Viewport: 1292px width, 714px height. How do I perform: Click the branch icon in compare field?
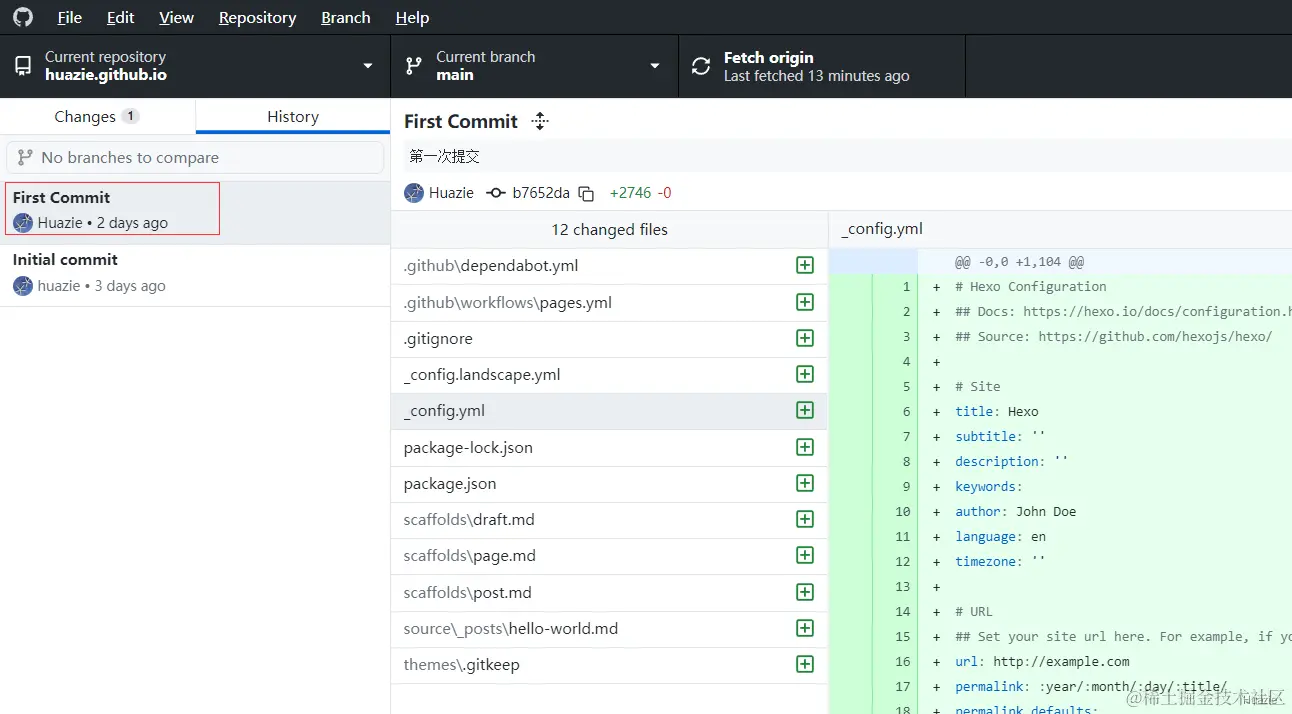pos(26,157)
